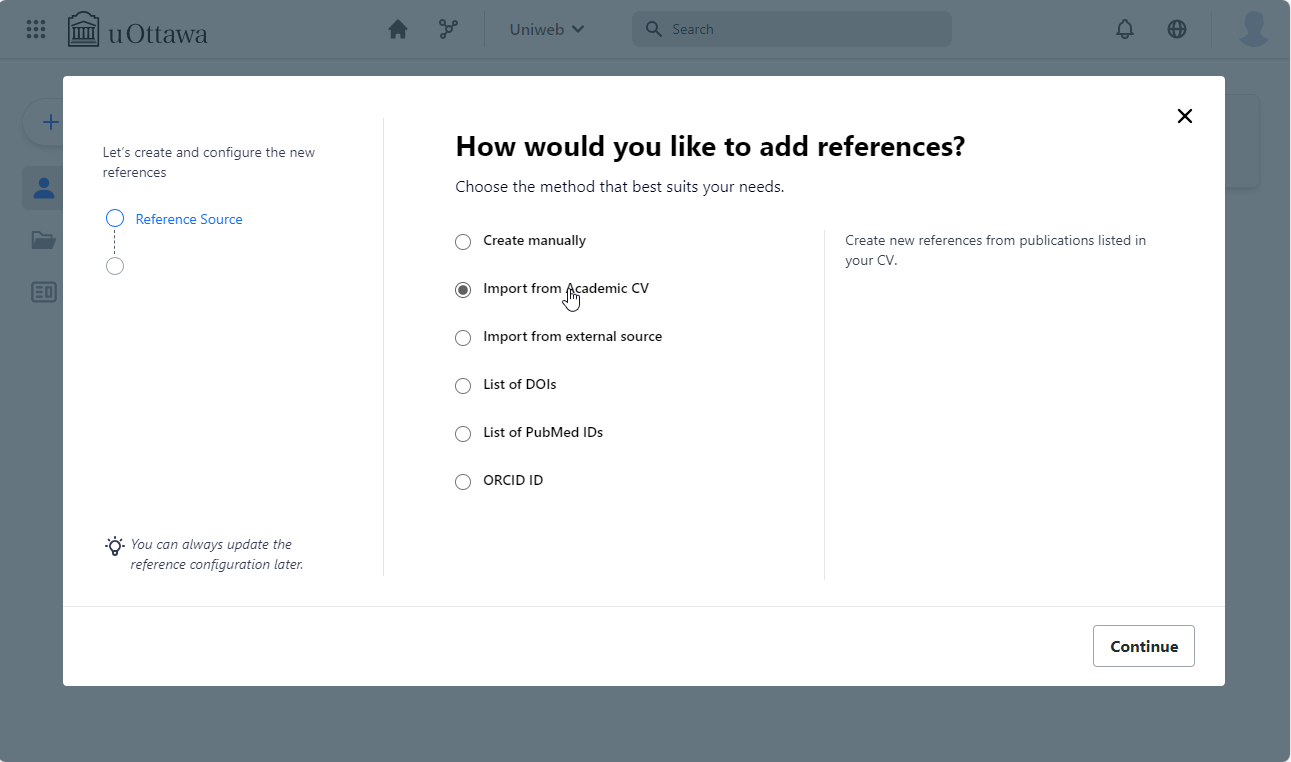Click the second empty step circle
Screen dimensions: 1291x762
(x=115, y=266)
